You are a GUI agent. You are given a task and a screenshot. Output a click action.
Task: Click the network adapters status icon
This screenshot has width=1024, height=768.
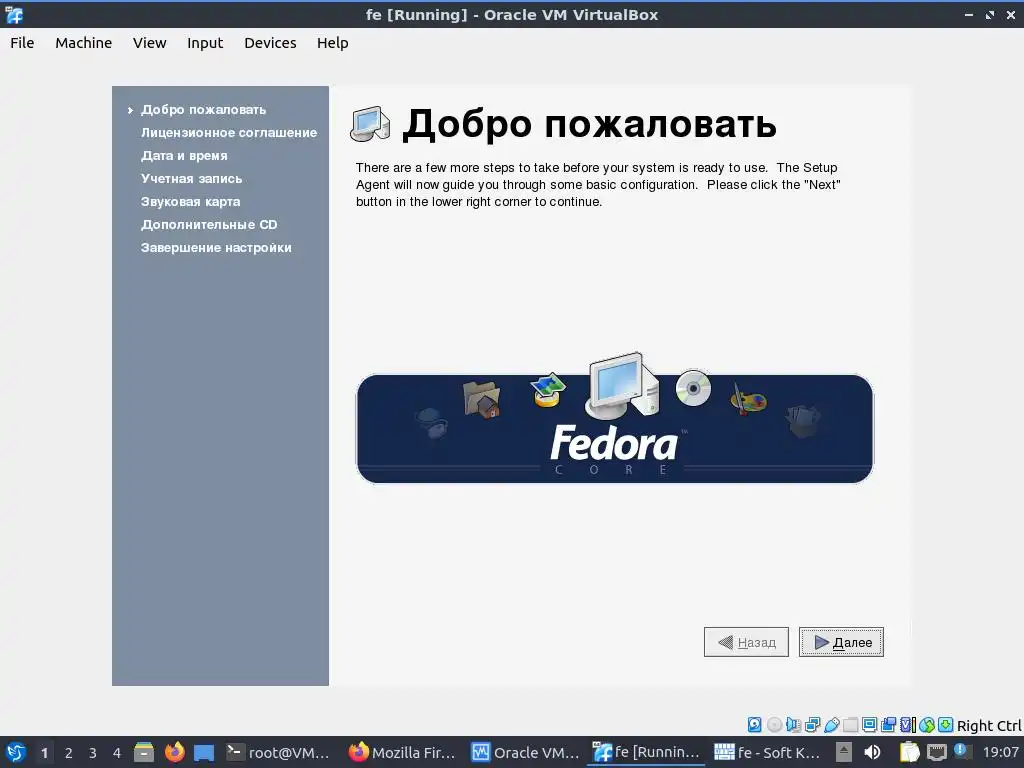click(812, 724)
